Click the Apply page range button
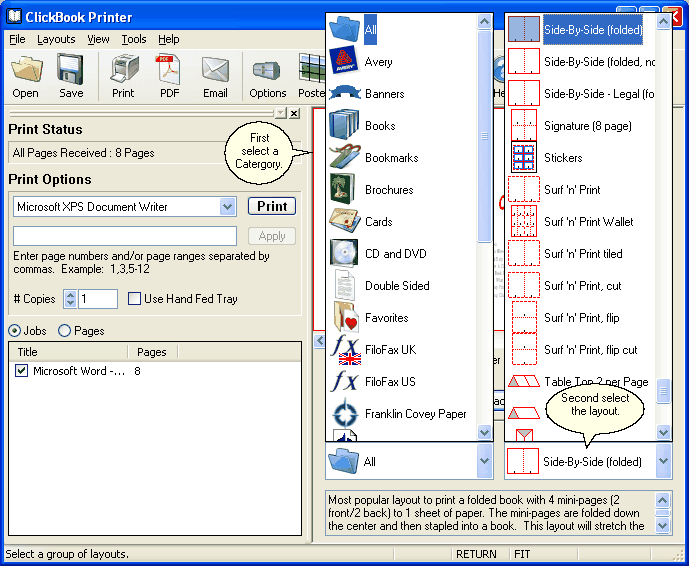 point(272,236)
